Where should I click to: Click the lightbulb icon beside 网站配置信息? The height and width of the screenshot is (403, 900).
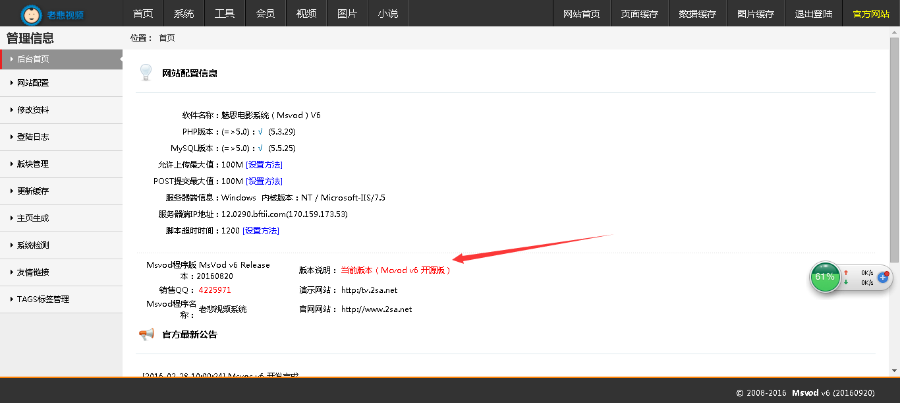coord(146,73)
